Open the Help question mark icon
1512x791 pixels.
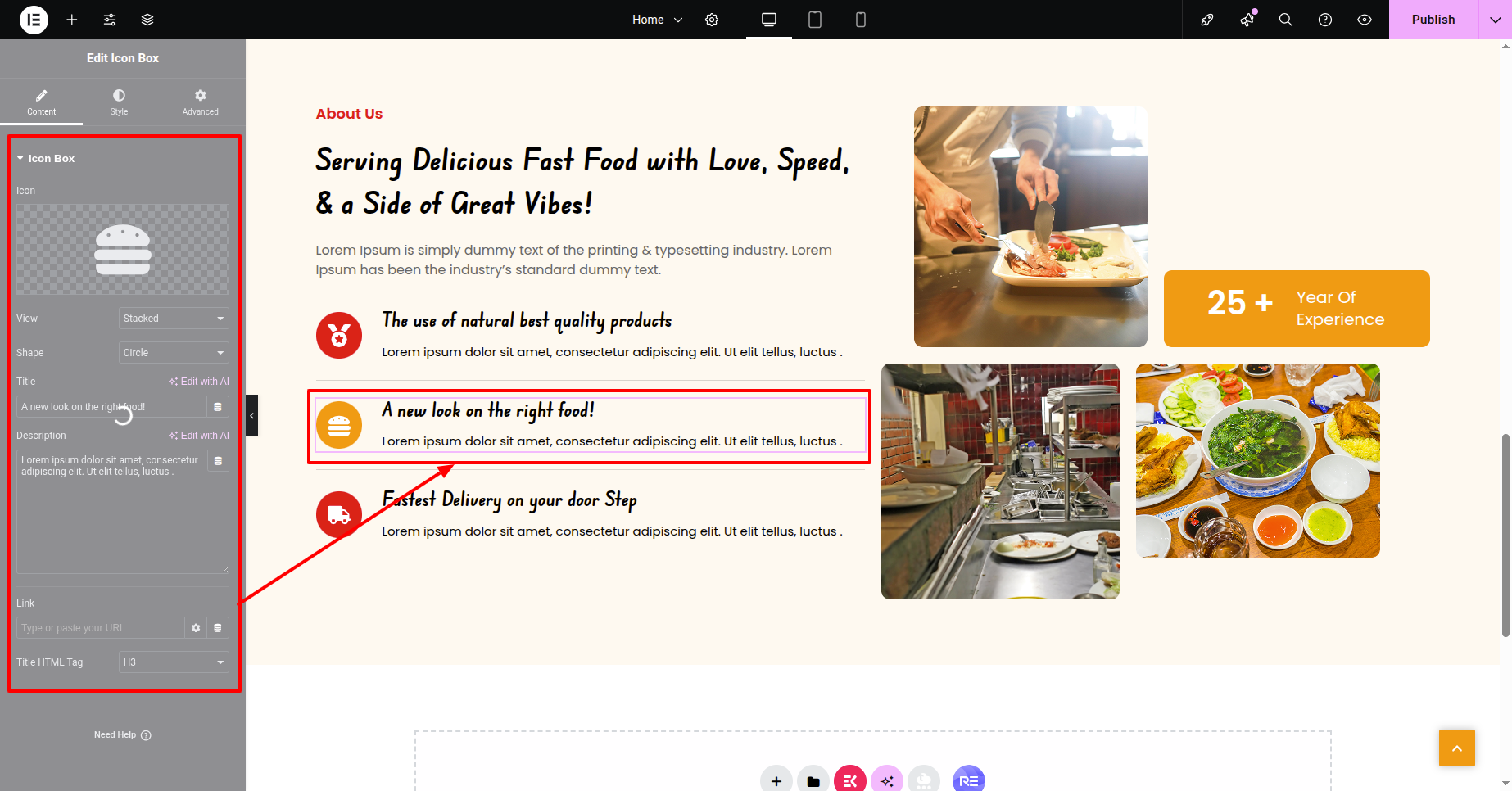tap(1325, 20)
